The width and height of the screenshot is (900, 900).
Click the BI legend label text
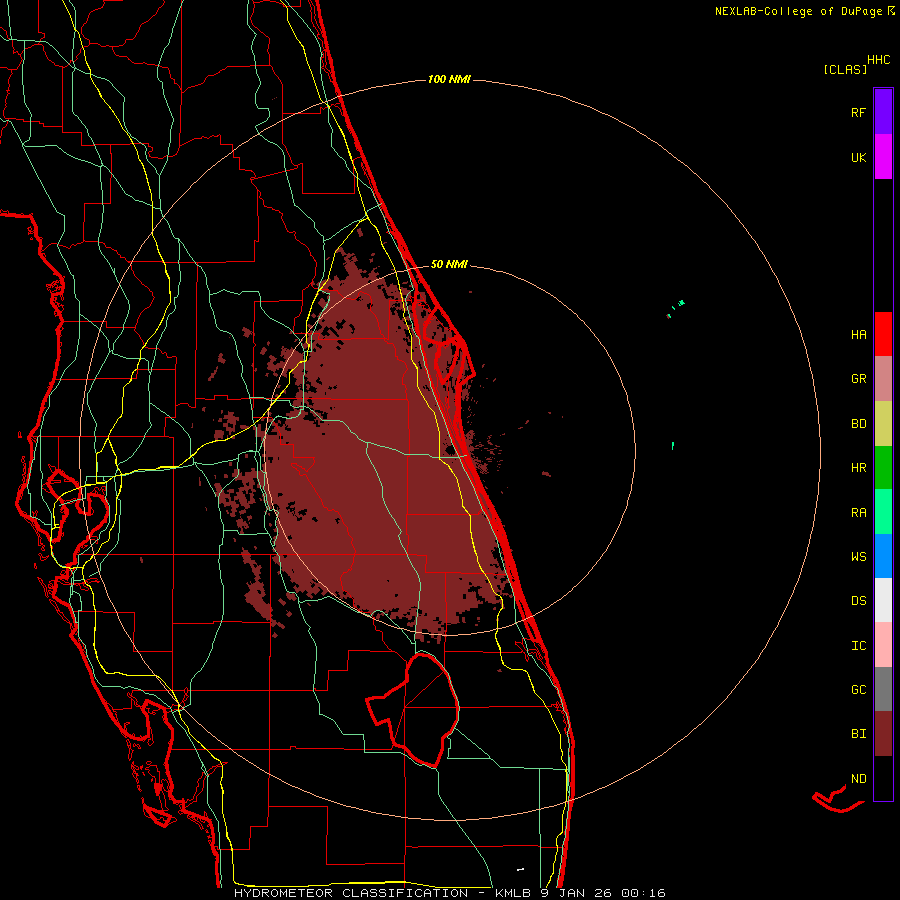click(x=859, y=734)
